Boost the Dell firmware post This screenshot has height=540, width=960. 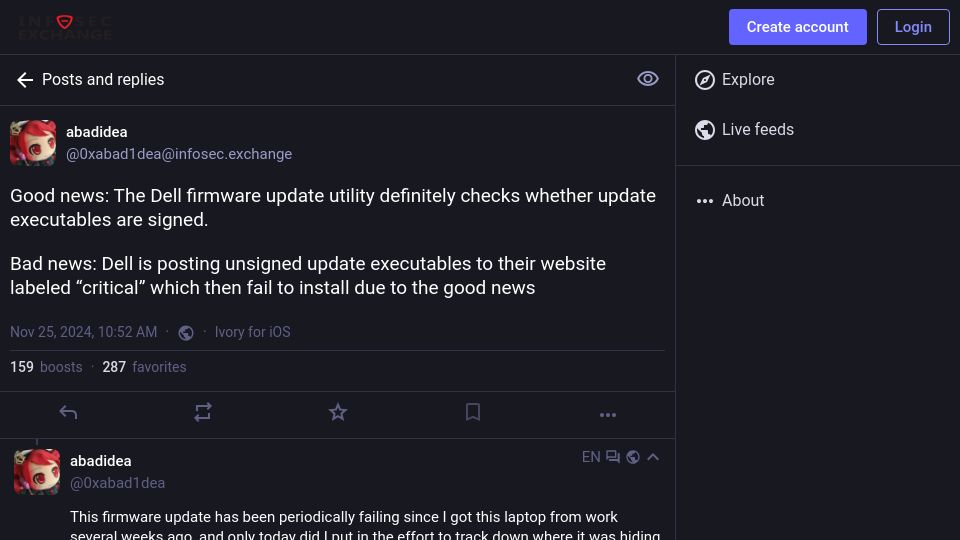[x=203, y=413]
